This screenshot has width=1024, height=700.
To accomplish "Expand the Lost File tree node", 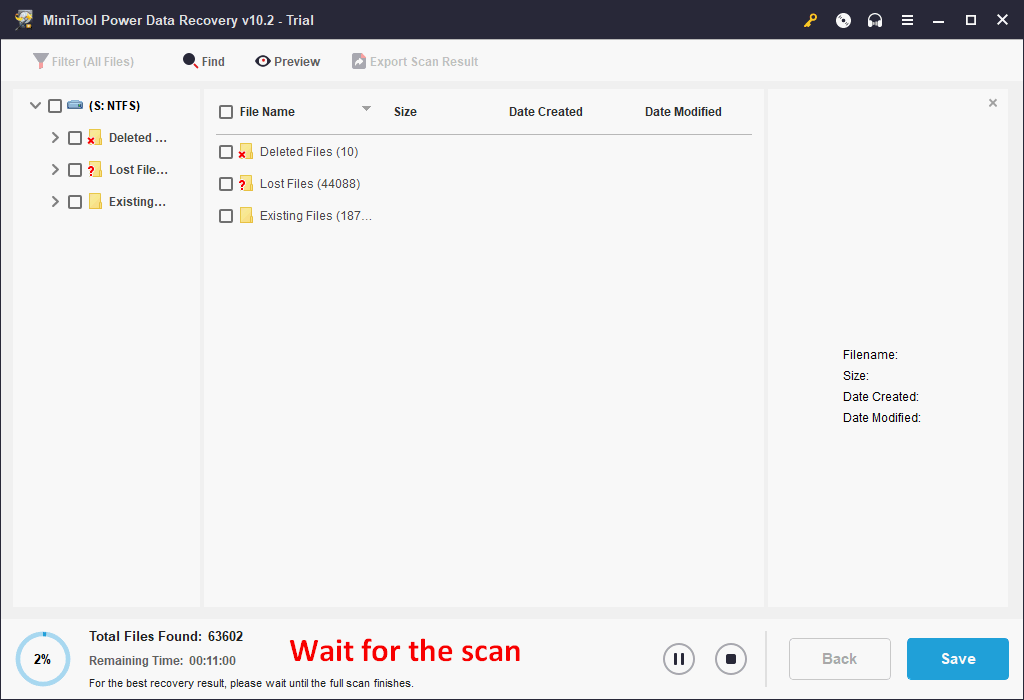I will click(56, 169).
